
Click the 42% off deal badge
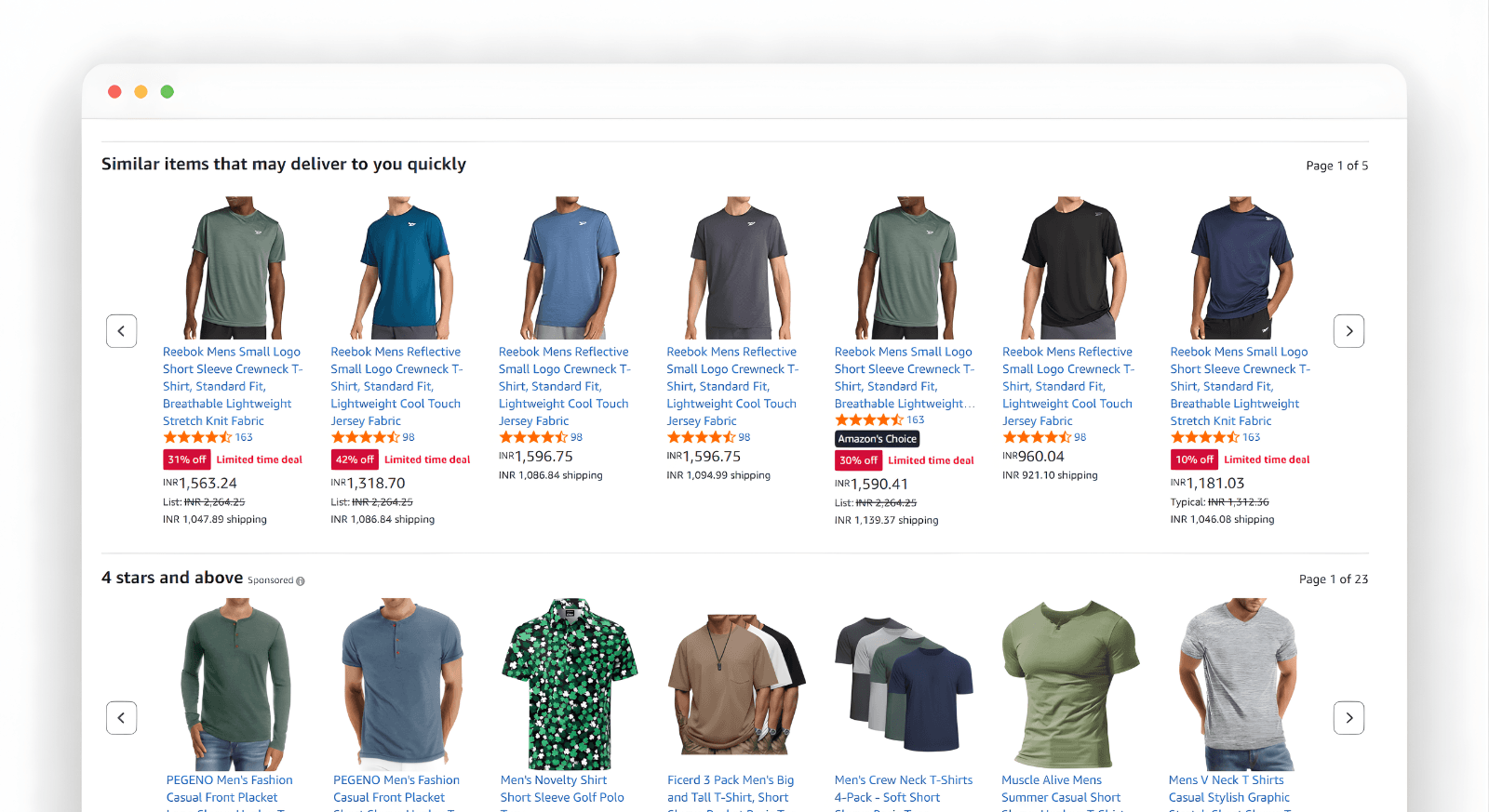point(355,459)
